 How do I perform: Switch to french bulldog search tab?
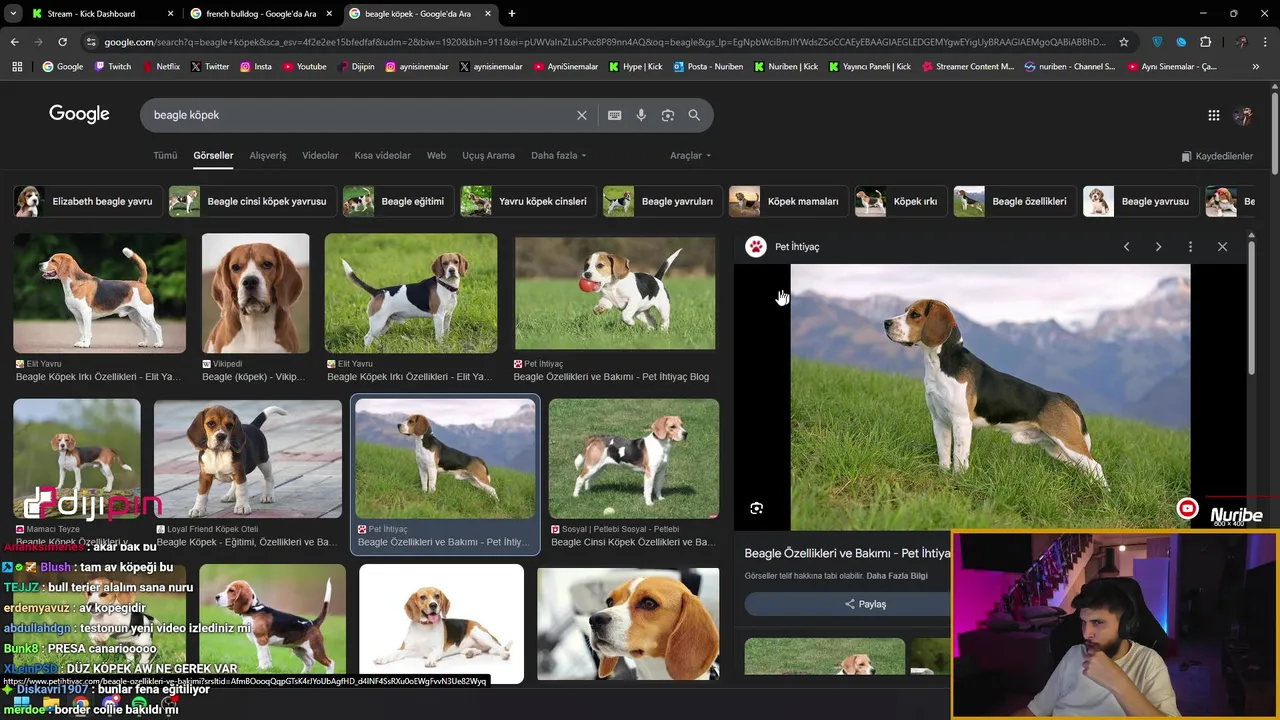261,14
